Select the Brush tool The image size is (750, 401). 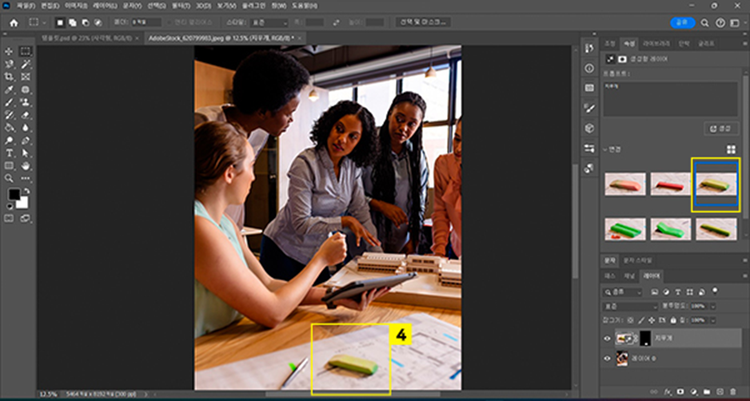coord(9,102)
